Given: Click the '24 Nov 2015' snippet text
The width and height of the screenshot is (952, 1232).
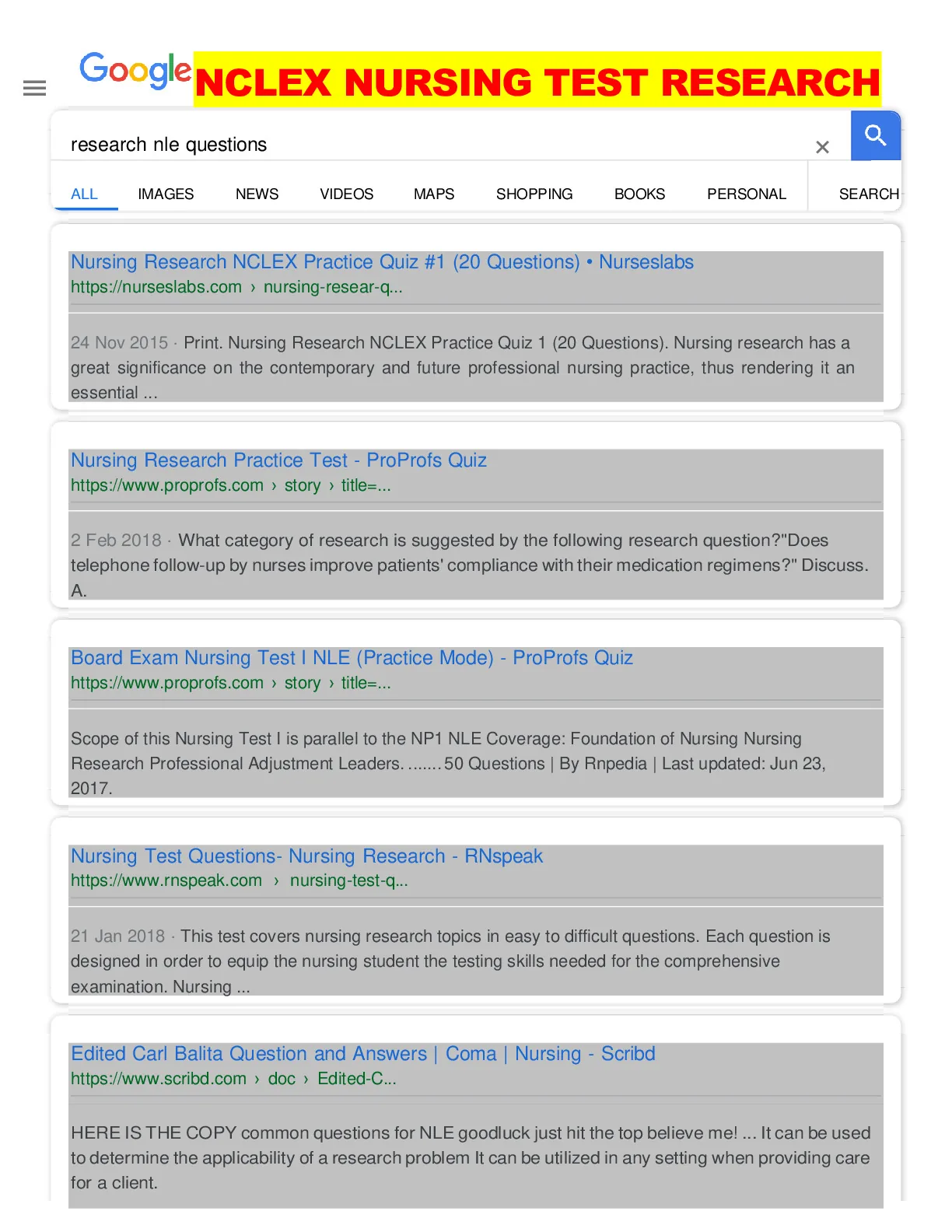Looking at the screenshot, I should pyautogui.click(x=462, y=368).
